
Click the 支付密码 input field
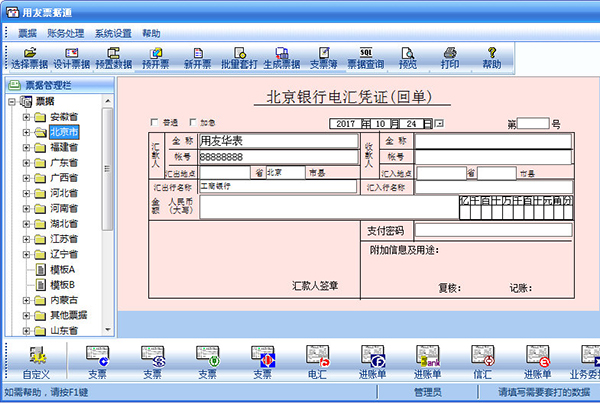click(x=494, y=230)
